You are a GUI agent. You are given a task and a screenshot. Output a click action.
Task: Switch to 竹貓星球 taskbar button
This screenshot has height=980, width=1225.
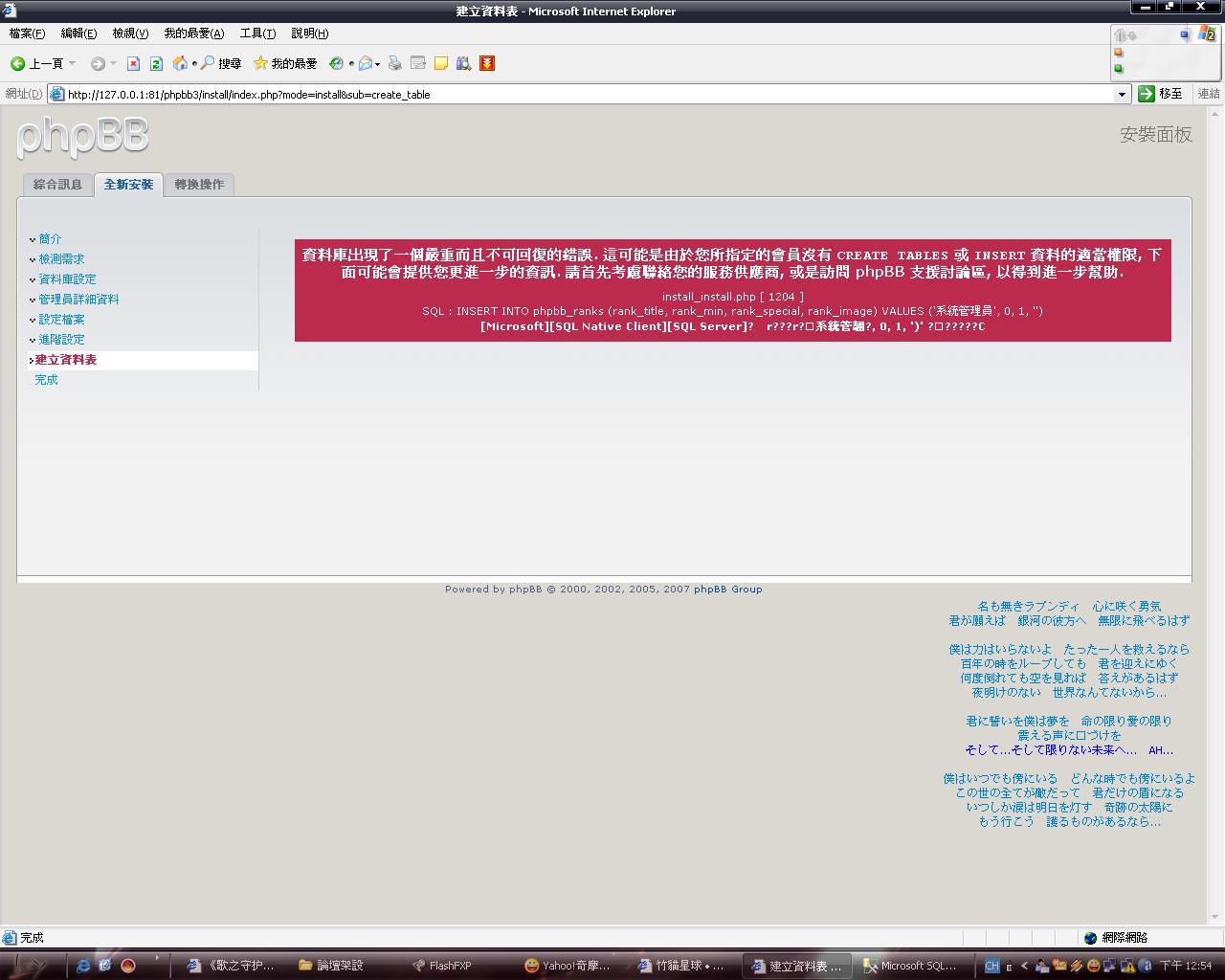tap(681, 966)
